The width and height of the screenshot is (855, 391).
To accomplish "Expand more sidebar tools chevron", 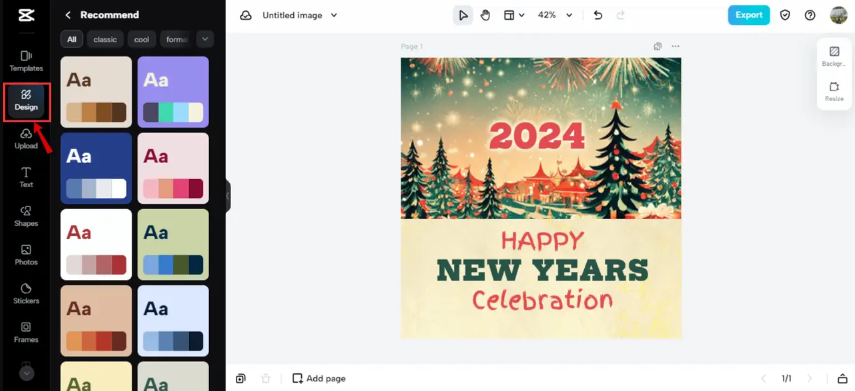I will (26, 373).
